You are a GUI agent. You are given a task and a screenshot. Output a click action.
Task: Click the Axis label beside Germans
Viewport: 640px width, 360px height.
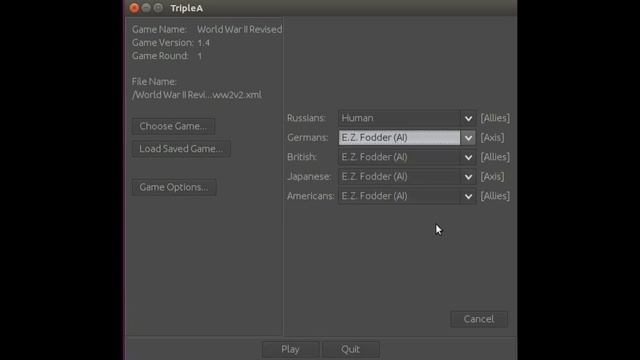(492, 138)
